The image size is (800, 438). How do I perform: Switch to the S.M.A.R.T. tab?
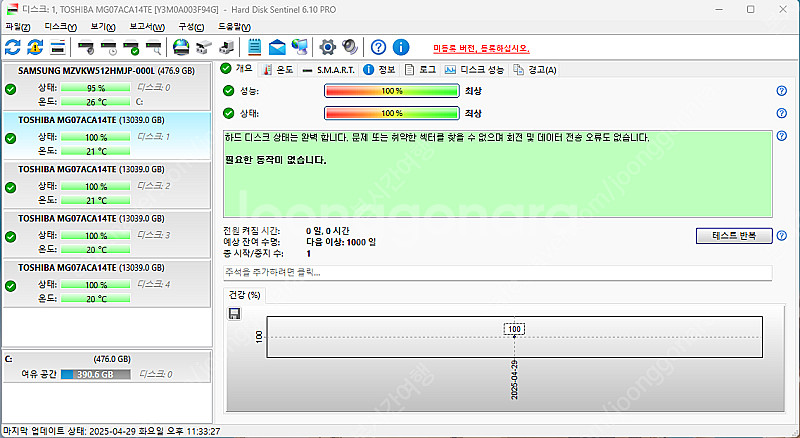(x=328, y=69)
